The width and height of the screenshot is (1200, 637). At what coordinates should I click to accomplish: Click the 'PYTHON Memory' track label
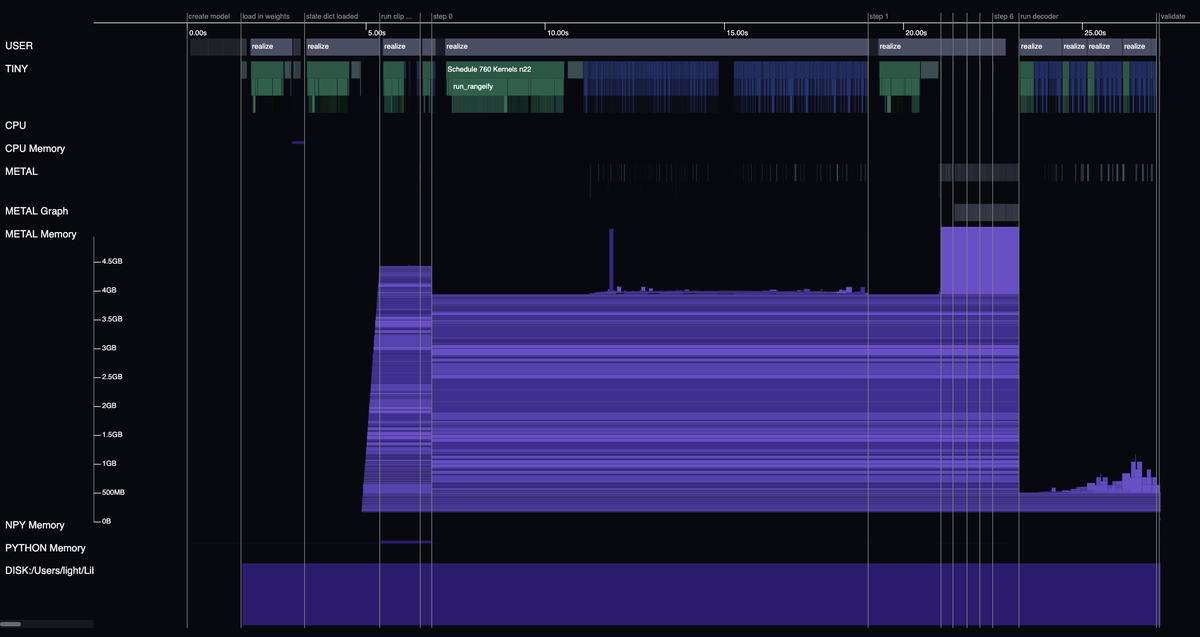click(45, 548)
